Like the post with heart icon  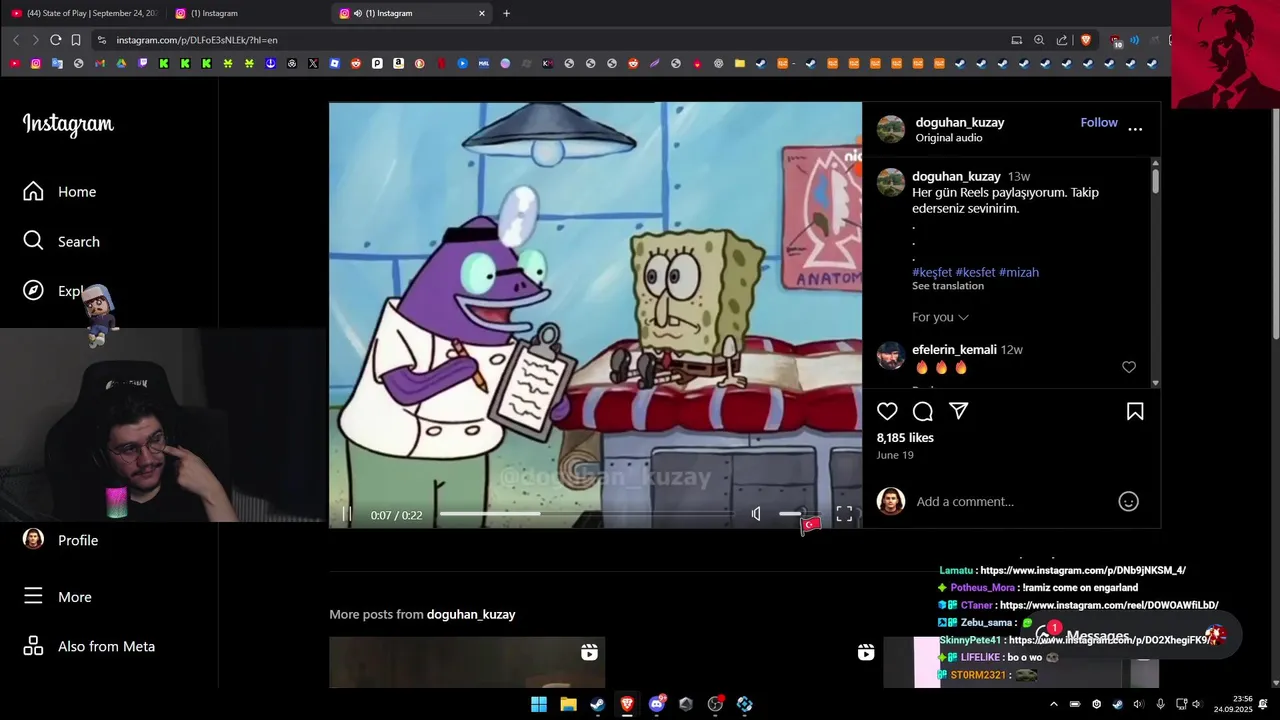tap(887, 411)
